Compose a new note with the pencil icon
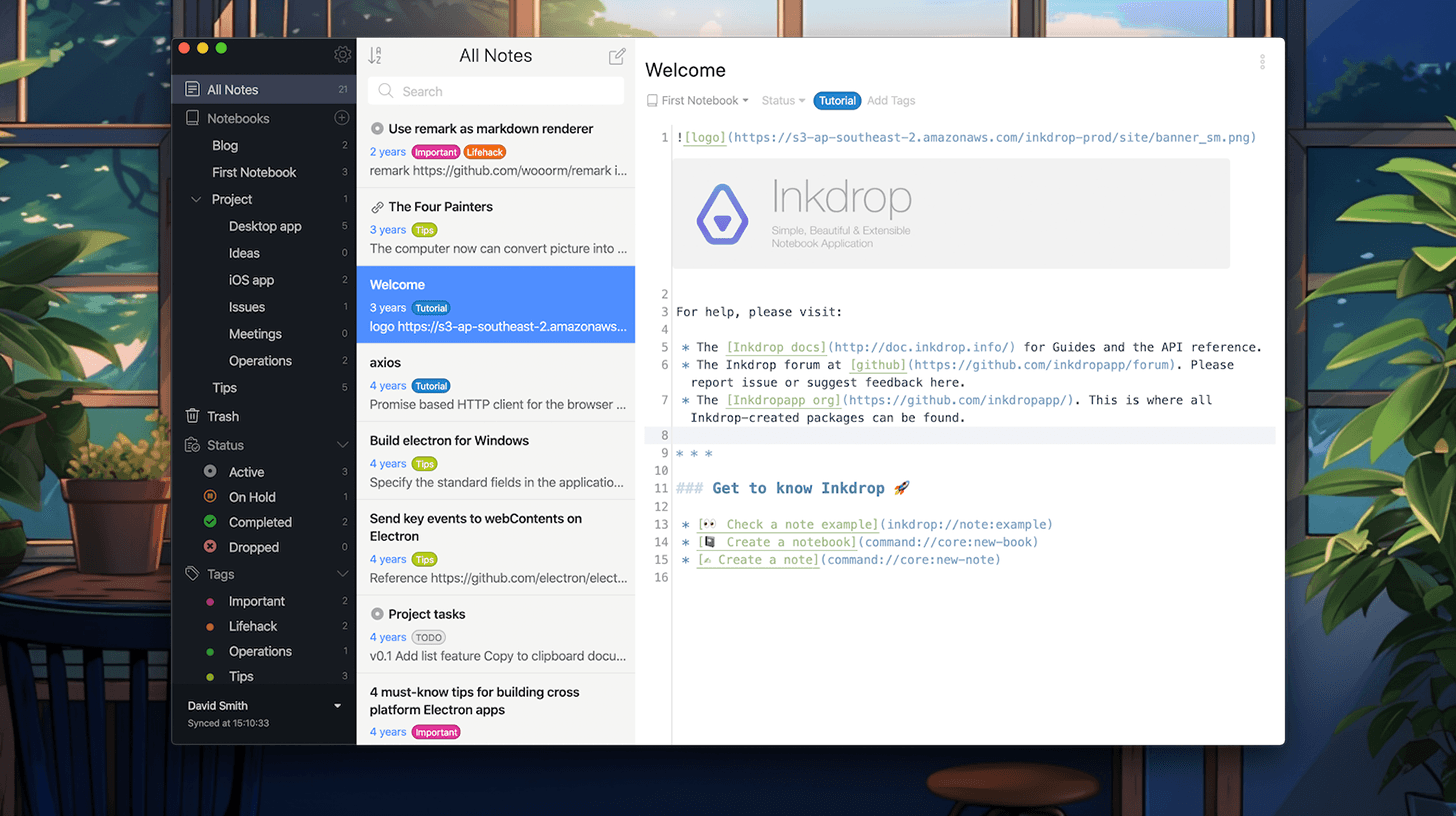Screen dimensions: 1456x816 coord(616,56)
